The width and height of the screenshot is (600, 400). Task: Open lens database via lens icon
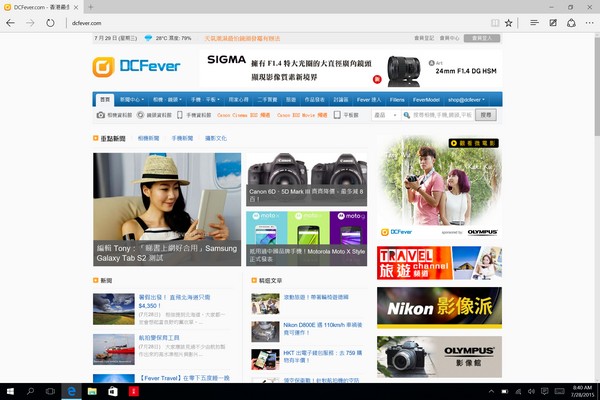coord(140,115)
